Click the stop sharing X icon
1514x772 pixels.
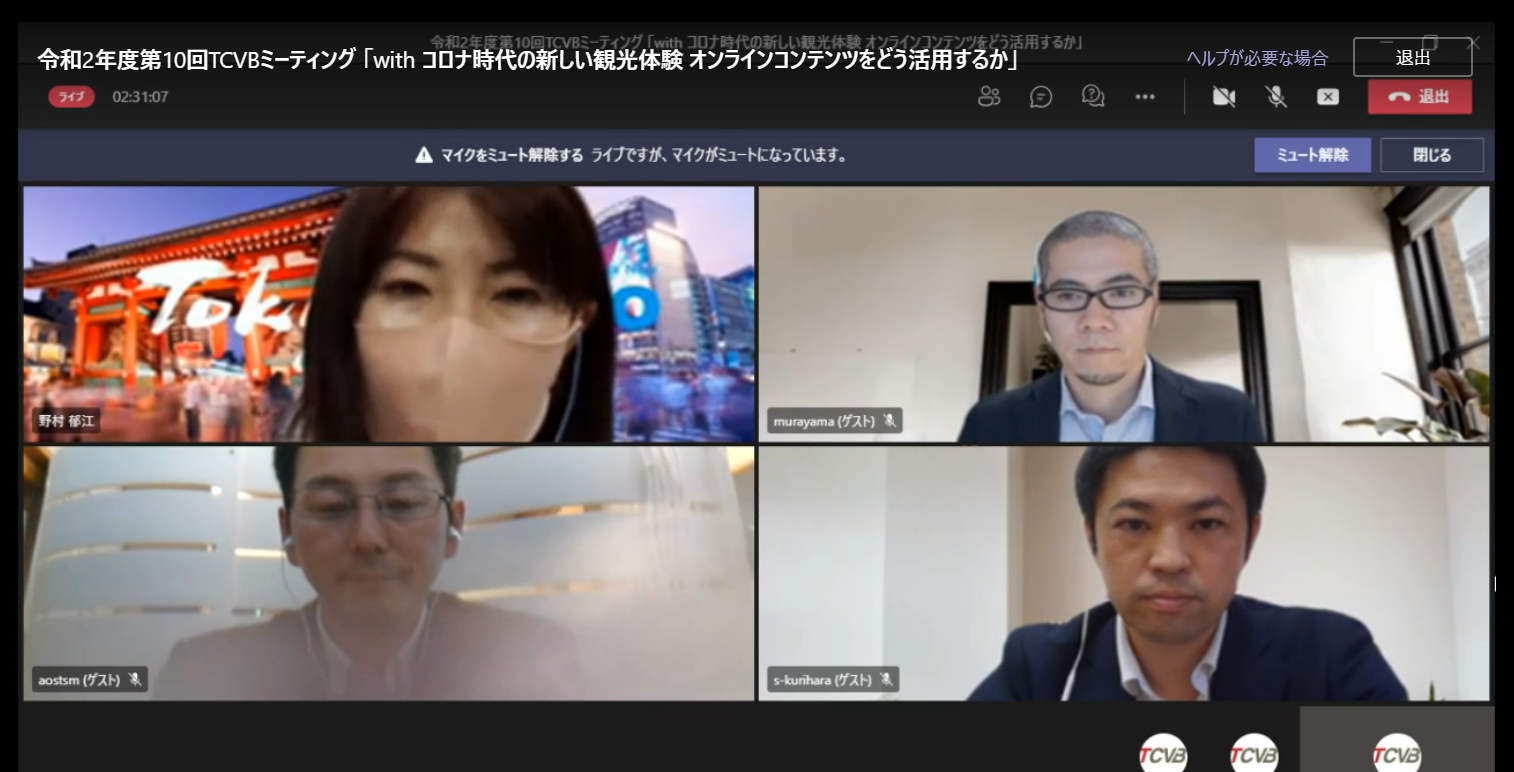click(x=1327, y=97)
